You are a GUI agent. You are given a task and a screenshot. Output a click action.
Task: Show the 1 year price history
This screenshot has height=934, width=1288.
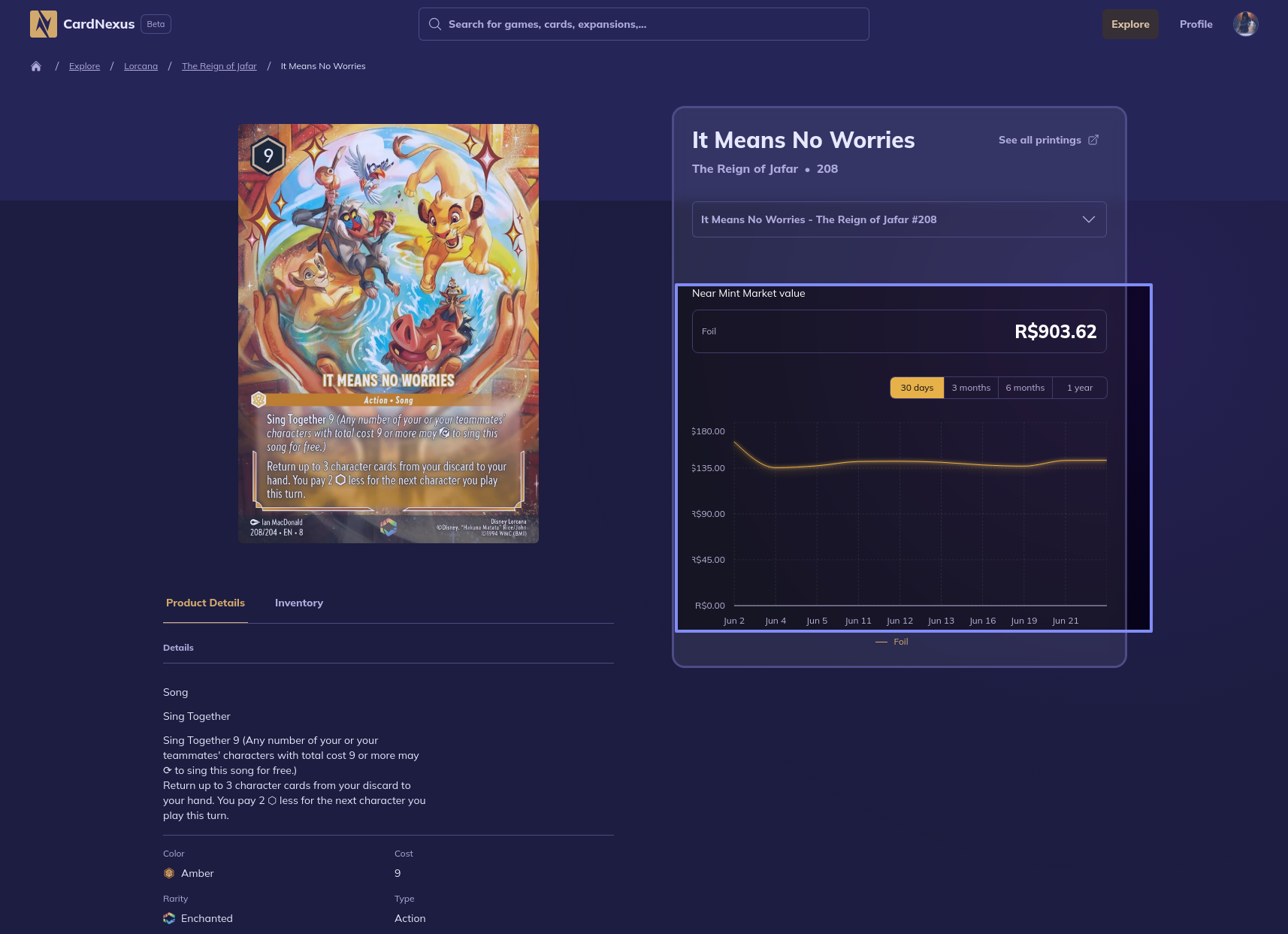[x=1079, y=388]
